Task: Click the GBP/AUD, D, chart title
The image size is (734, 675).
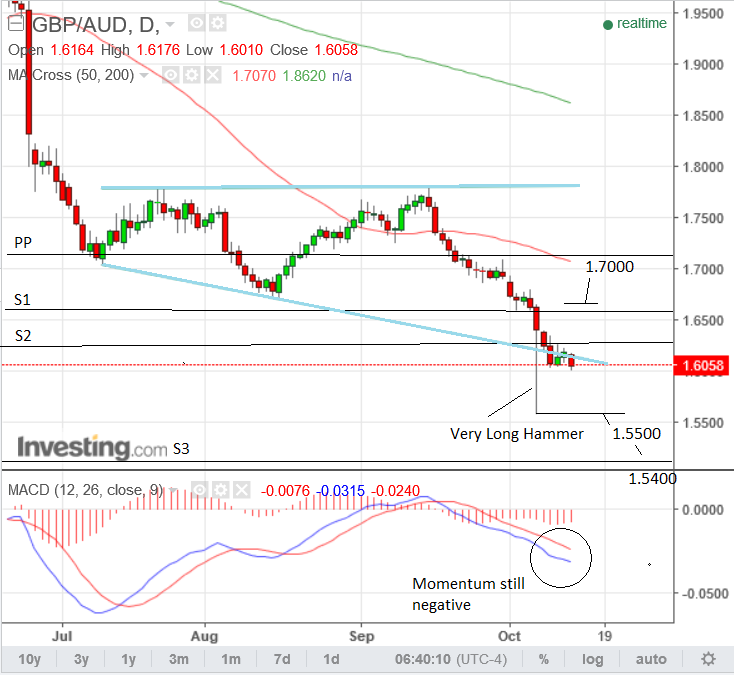Action: pos(96,24)
